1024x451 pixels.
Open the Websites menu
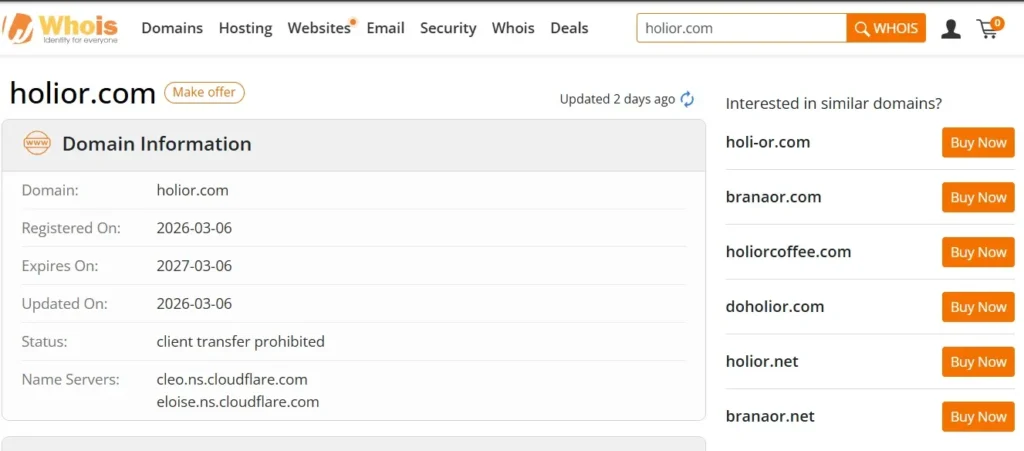tap(319, 28)
